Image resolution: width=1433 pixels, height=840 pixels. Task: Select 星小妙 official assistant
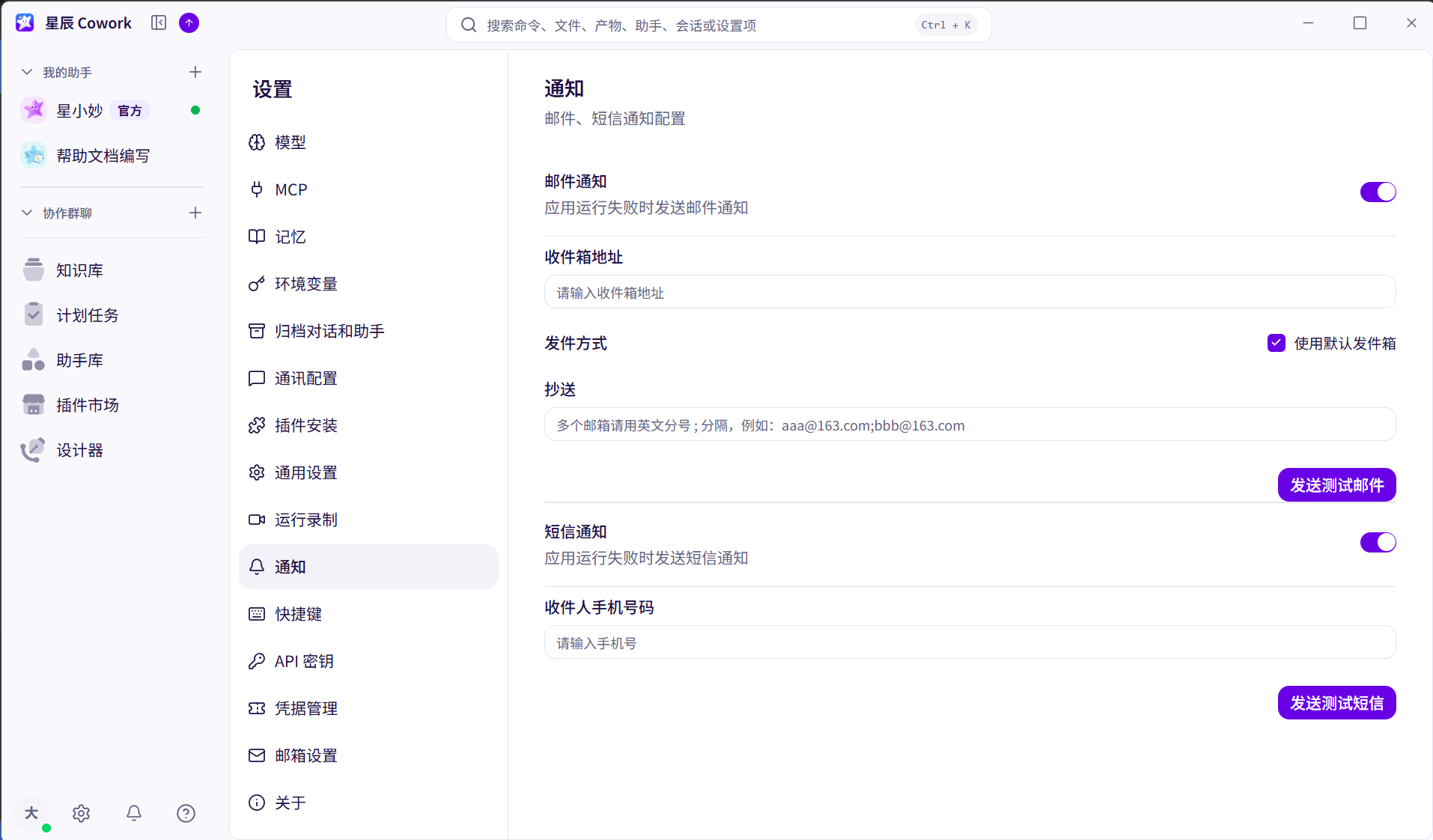(x=112, y=111)
